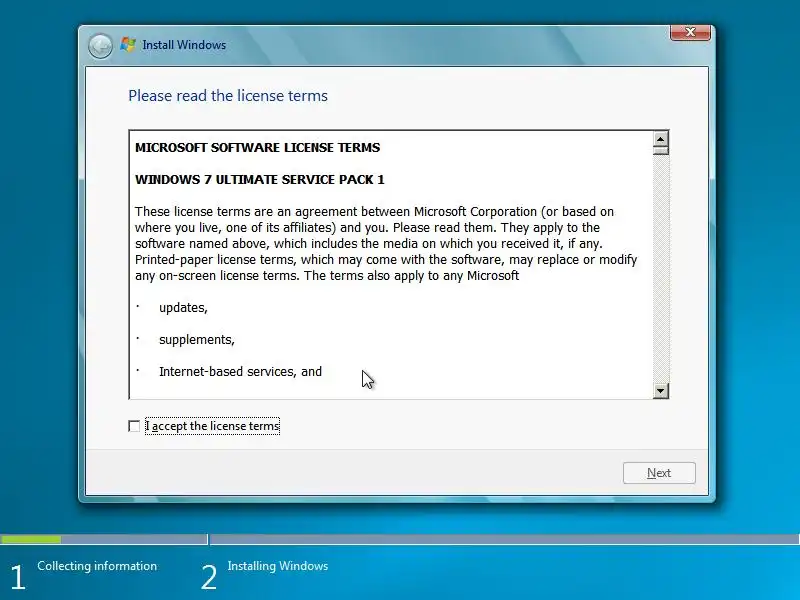Check the 'I accept the license terms' box

point(134,426)
